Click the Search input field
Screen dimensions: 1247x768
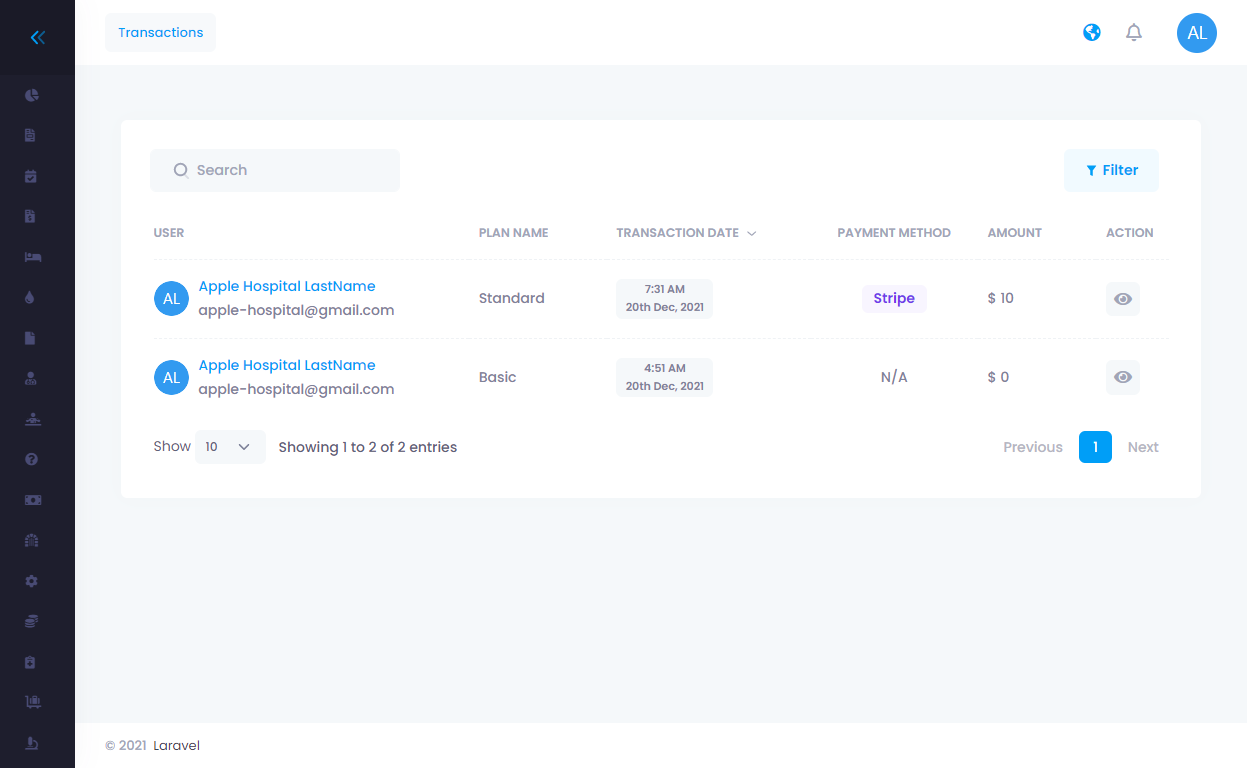(x=275, y=171)
